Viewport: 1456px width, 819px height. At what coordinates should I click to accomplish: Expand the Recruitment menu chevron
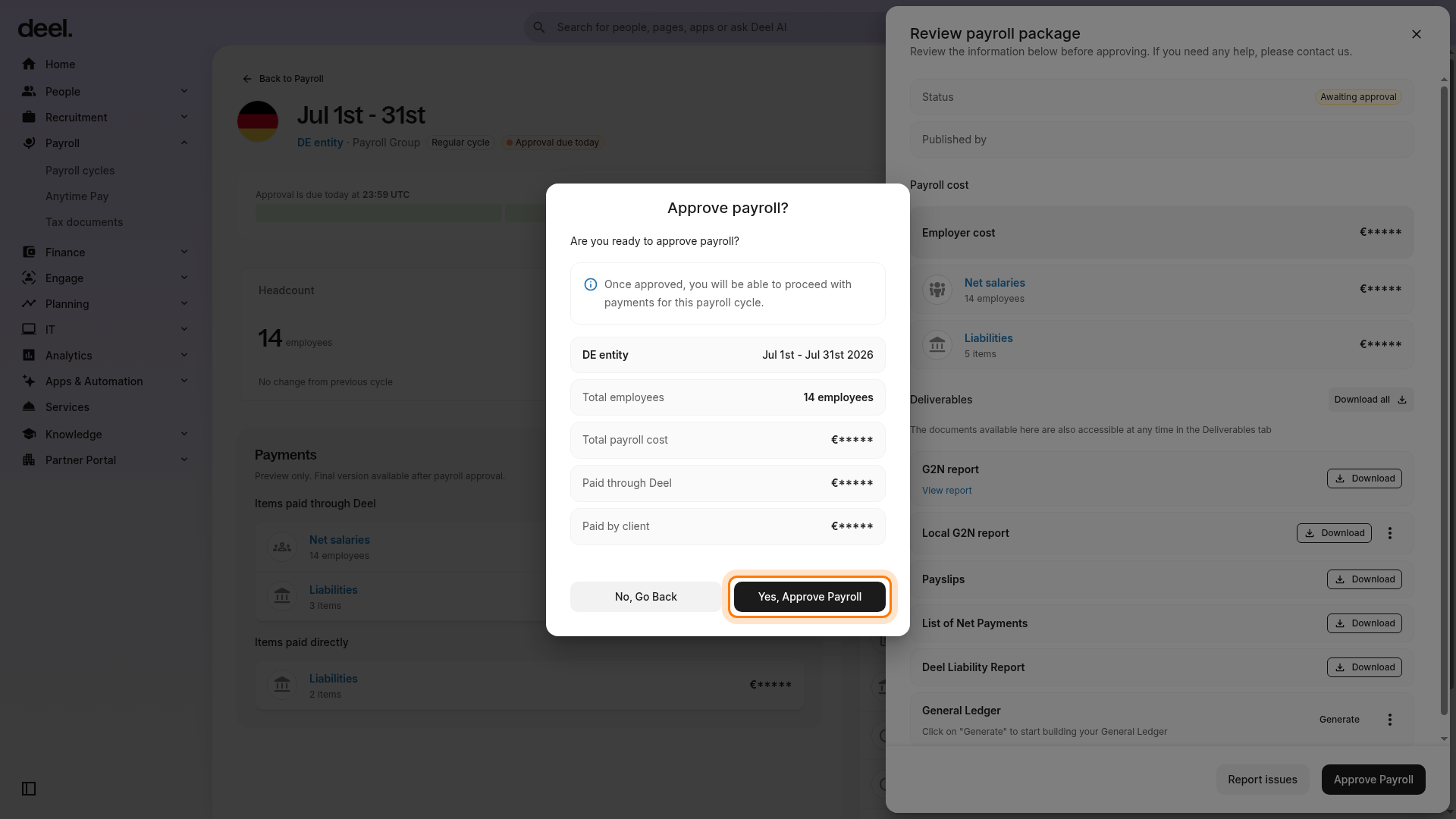(x=184, y=118)
